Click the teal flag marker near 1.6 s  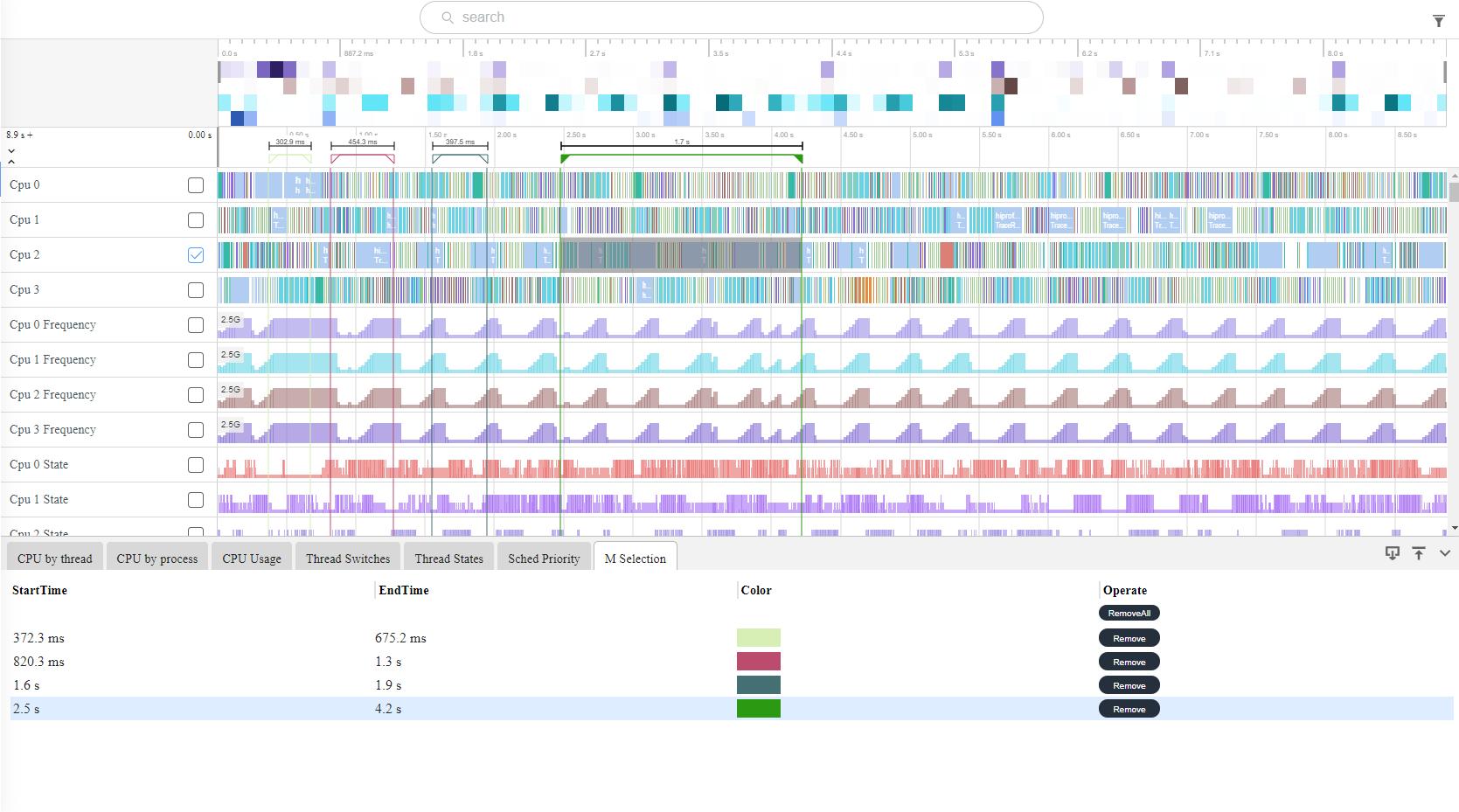tap(435, 158)
